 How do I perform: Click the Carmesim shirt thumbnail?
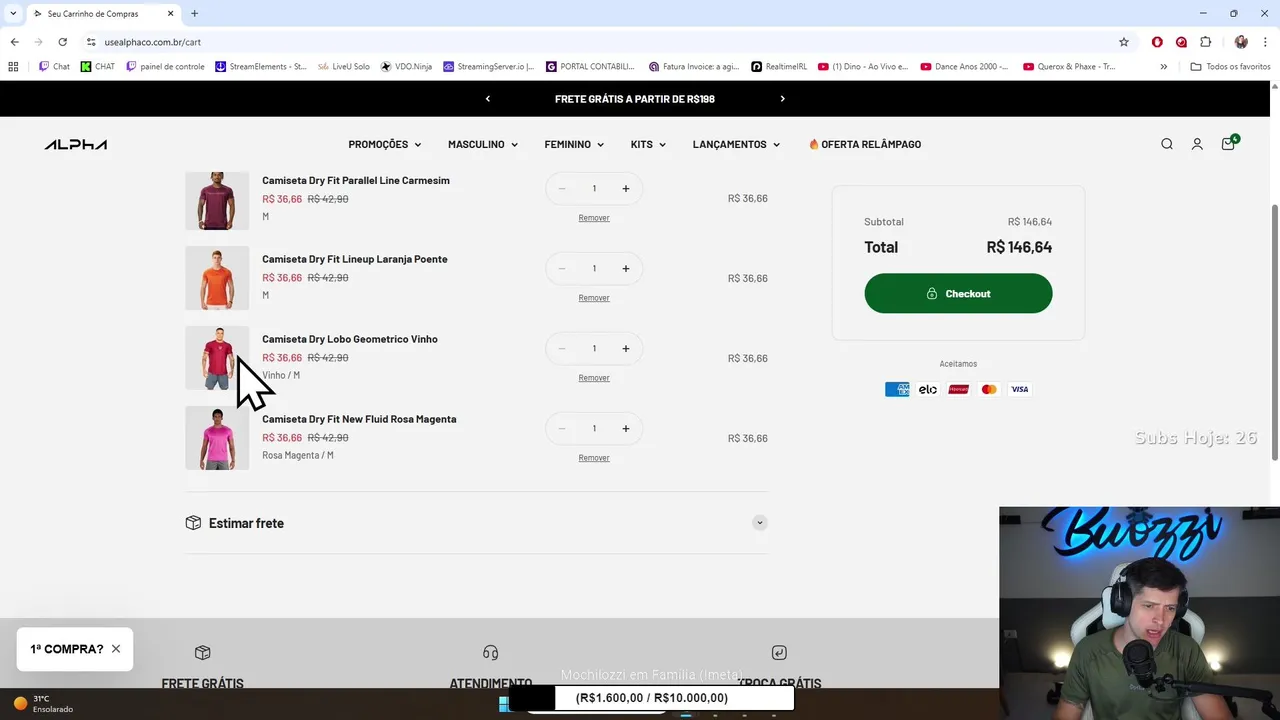click(x=217, y=200)
